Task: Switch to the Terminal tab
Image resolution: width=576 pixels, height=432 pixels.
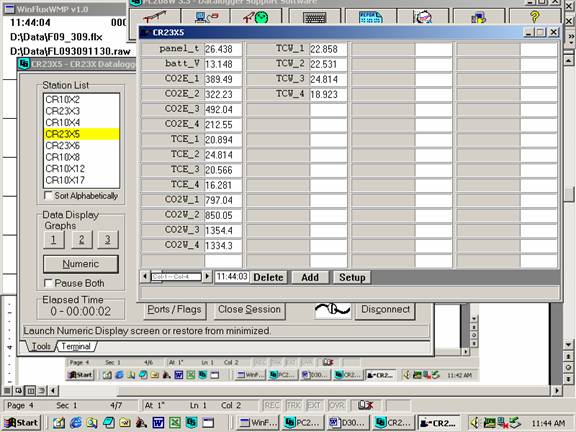Action: (76, 346)
